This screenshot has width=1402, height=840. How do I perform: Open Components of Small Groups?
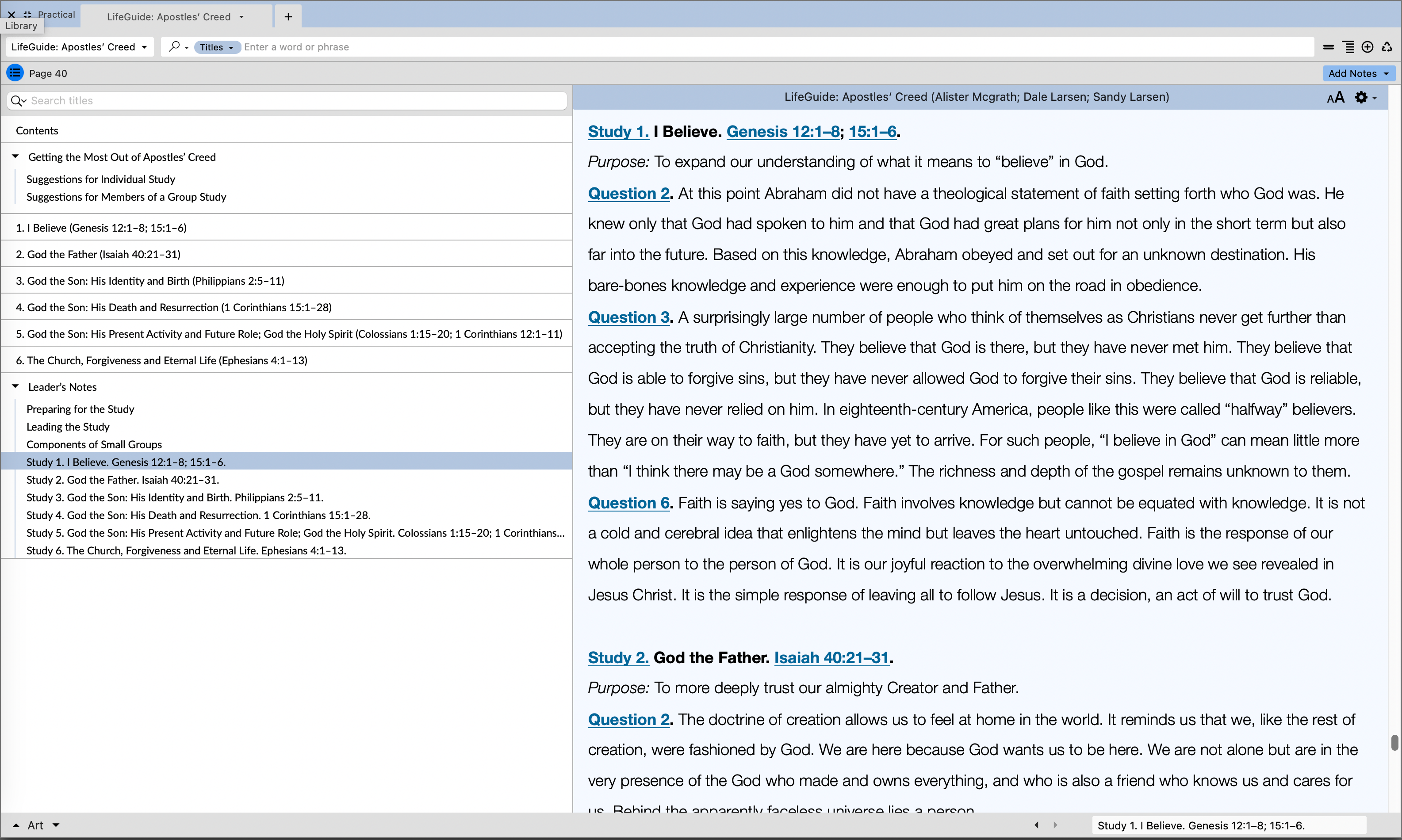pyautogui.click(x=94, y=444)
